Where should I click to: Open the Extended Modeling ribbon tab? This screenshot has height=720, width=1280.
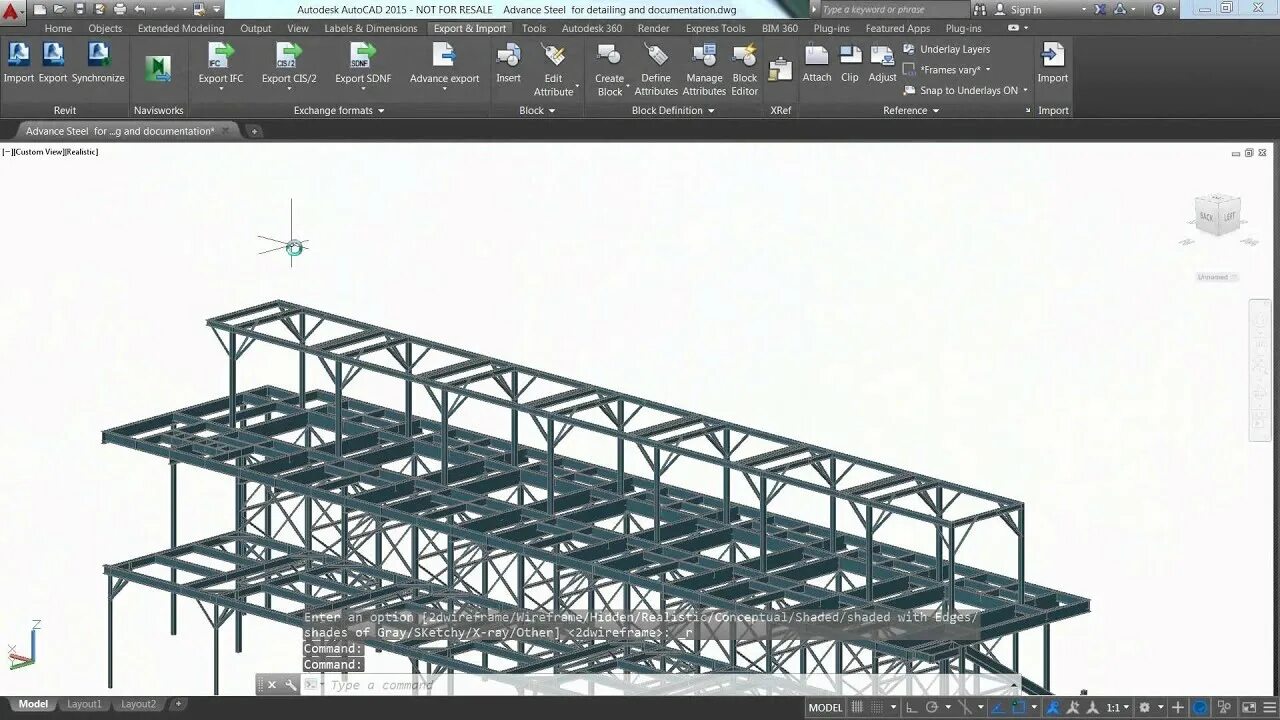(181, 28)
